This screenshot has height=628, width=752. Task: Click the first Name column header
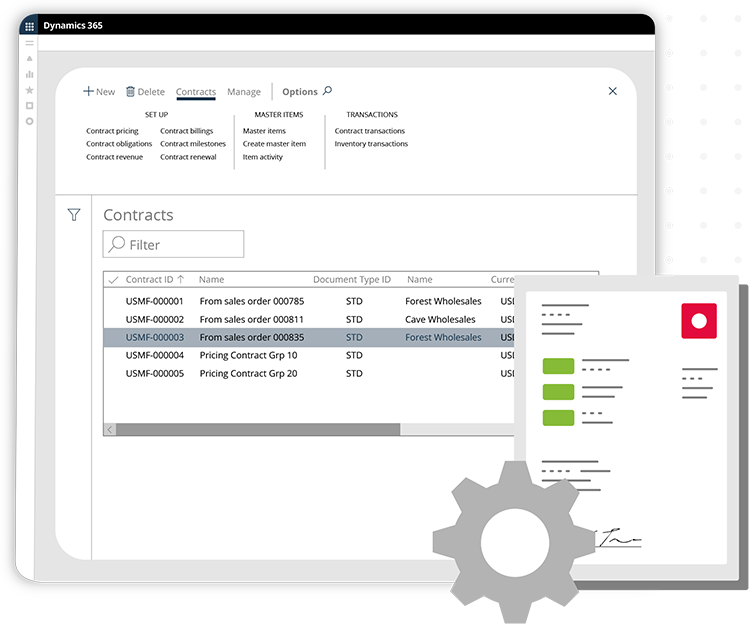click(x=212, y=280)
